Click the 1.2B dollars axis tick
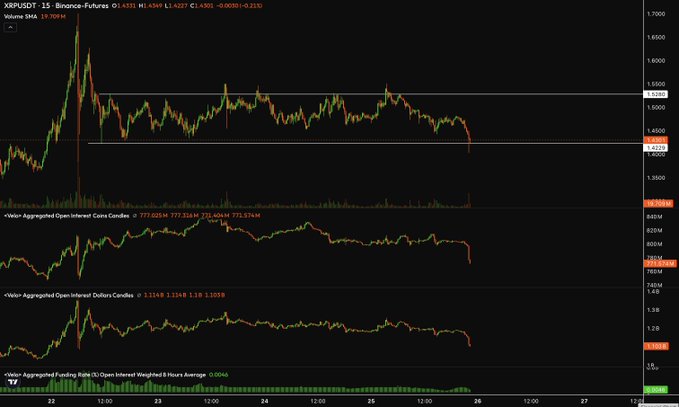Viewport: 679px width, 407px height. pyautogui.click(x=653, y=329)
